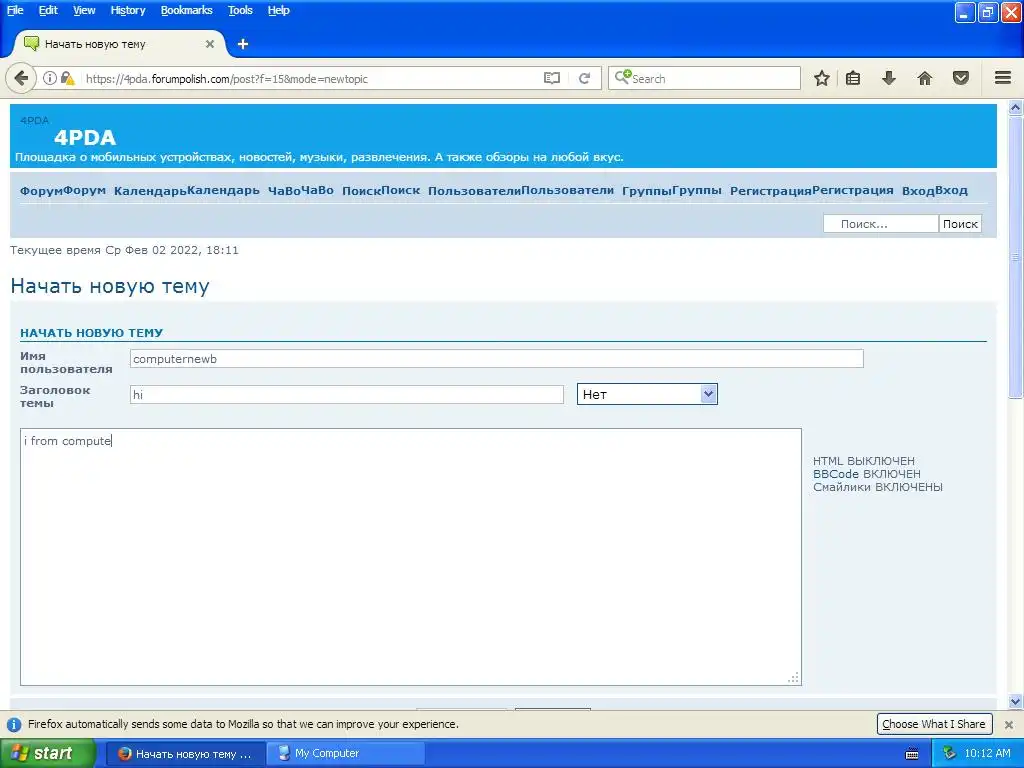Open the Pocket icon in toolbar

[x=961, y=78]
